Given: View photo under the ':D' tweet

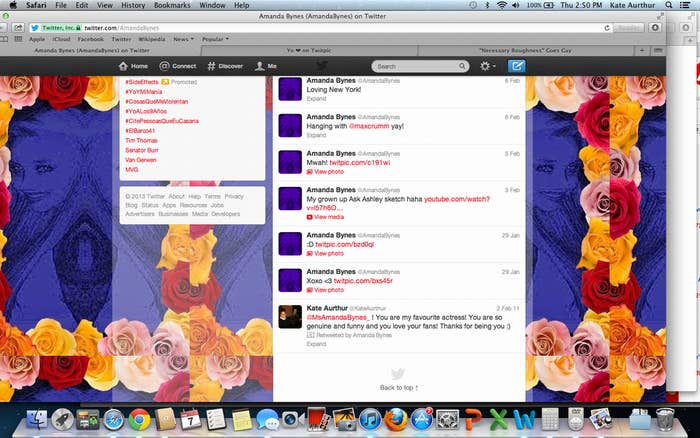Looking at the screenshot, I should pyautogui.click(x=325, y=254).
